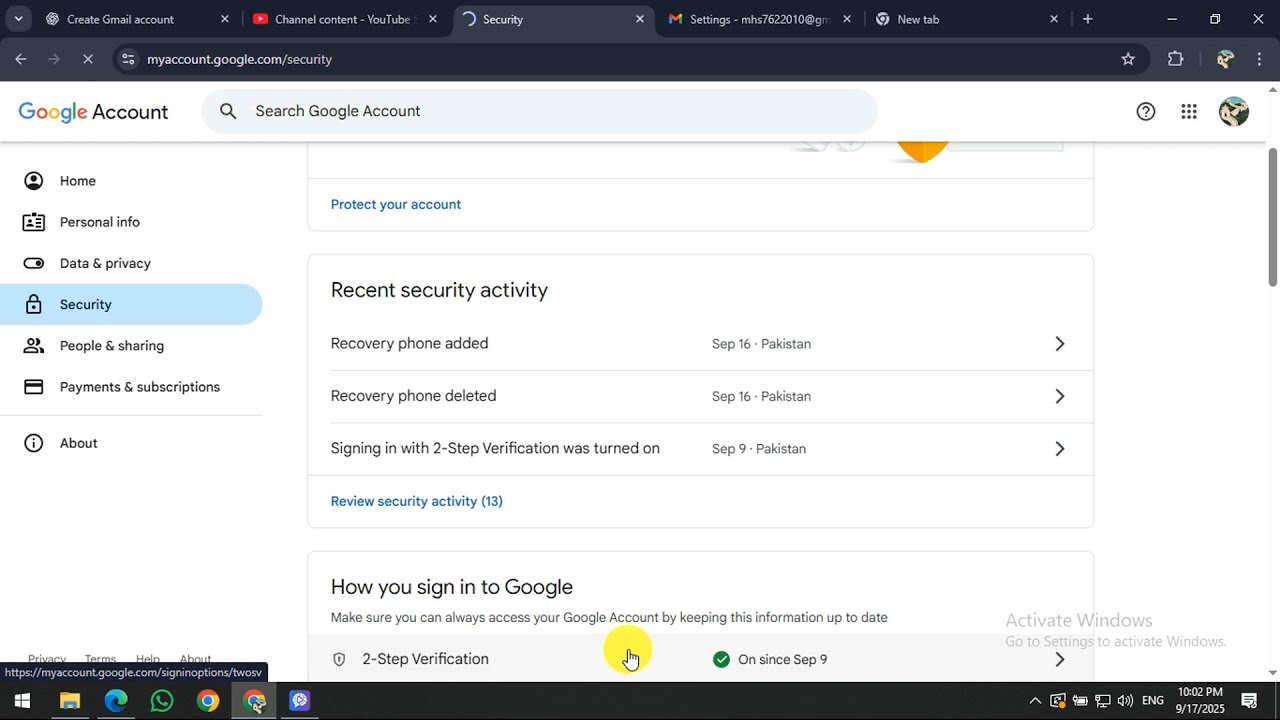The width and height of the screenshot is (1280, 720).
Task: Open the help question mark icon
Action: (1146, 112)
